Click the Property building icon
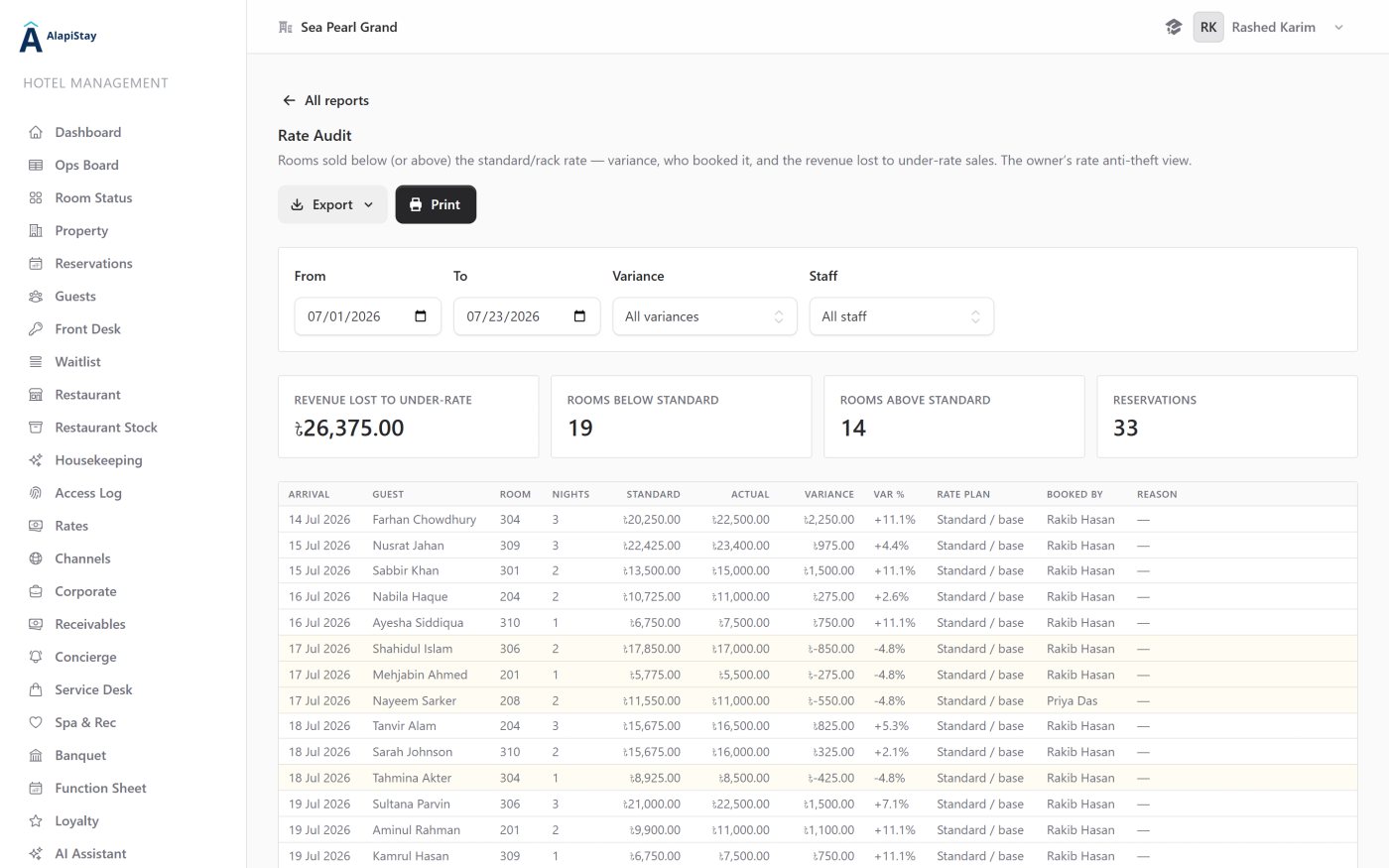The width and height of the screenshot is (1389, 868). pyautogui.click(x=36, y=230)
